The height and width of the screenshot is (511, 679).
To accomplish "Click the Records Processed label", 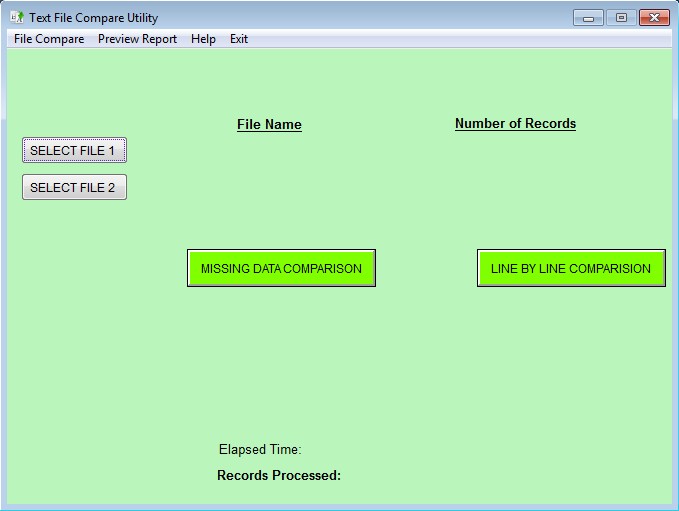I will coord(279,475).
